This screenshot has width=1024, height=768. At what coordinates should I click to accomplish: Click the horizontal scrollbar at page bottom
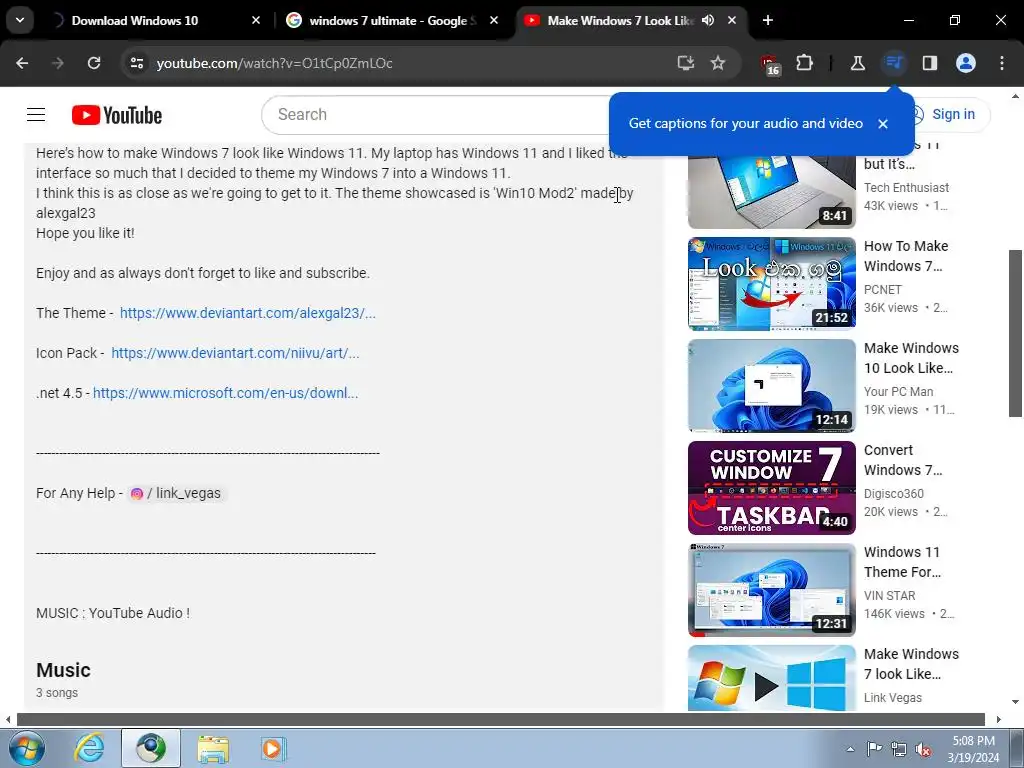(501, 719)
